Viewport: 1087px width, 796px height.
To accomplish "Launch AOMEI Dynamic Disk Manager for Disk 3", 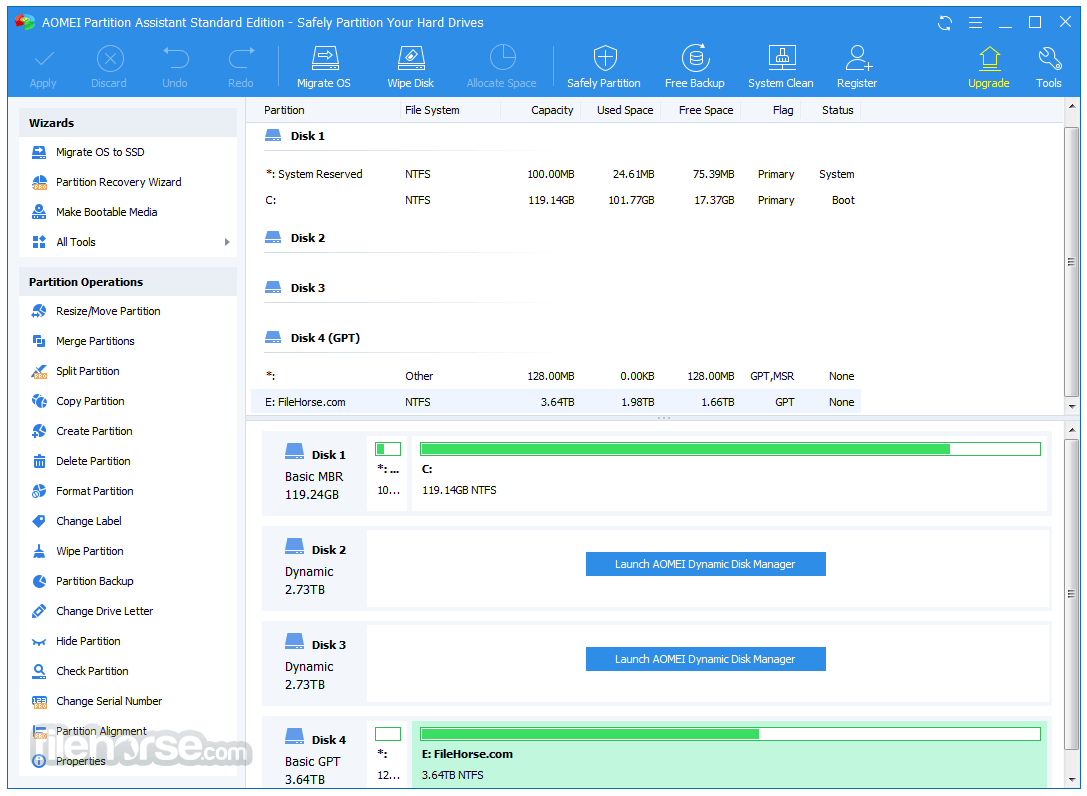I will [705, 659].
